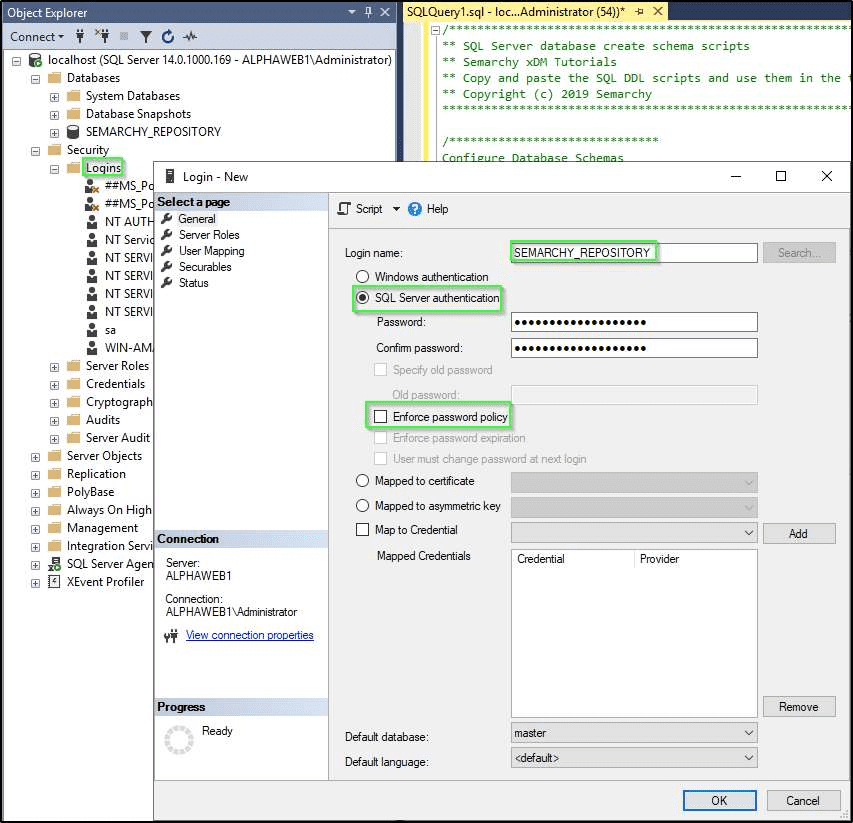This screenshot has height=823, width=853.
Task: Open the Map to Credential combo box
Action: (x=634, y=533)
